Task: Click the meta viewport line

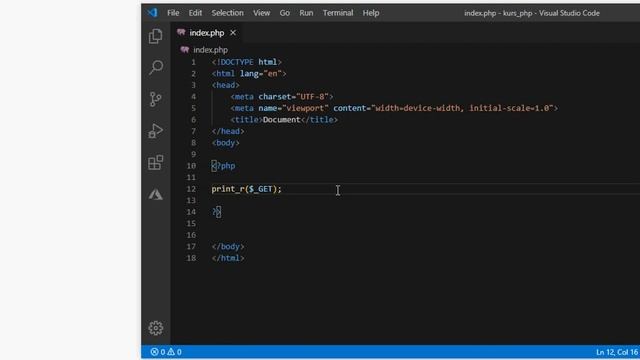Action: coord(394,108)
